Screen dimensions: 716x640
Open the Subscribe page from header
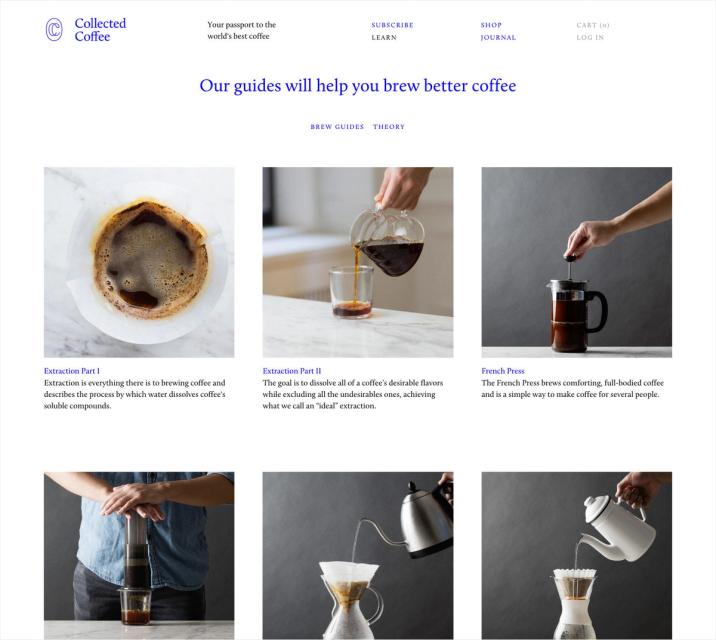(x=392, y=25)
